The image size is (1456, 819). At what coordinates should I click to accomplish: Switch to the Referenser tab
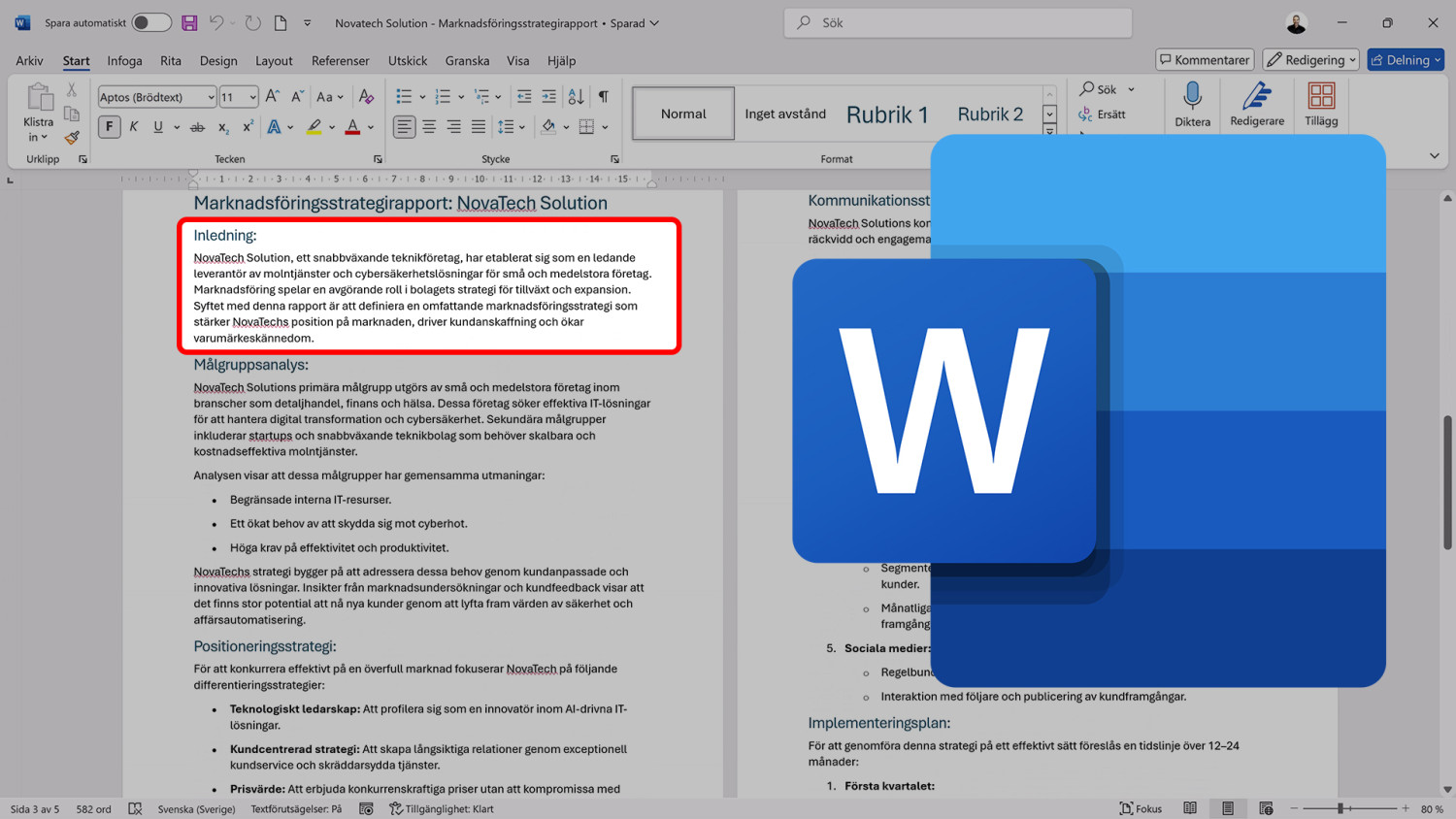click(x=340, y=61)
